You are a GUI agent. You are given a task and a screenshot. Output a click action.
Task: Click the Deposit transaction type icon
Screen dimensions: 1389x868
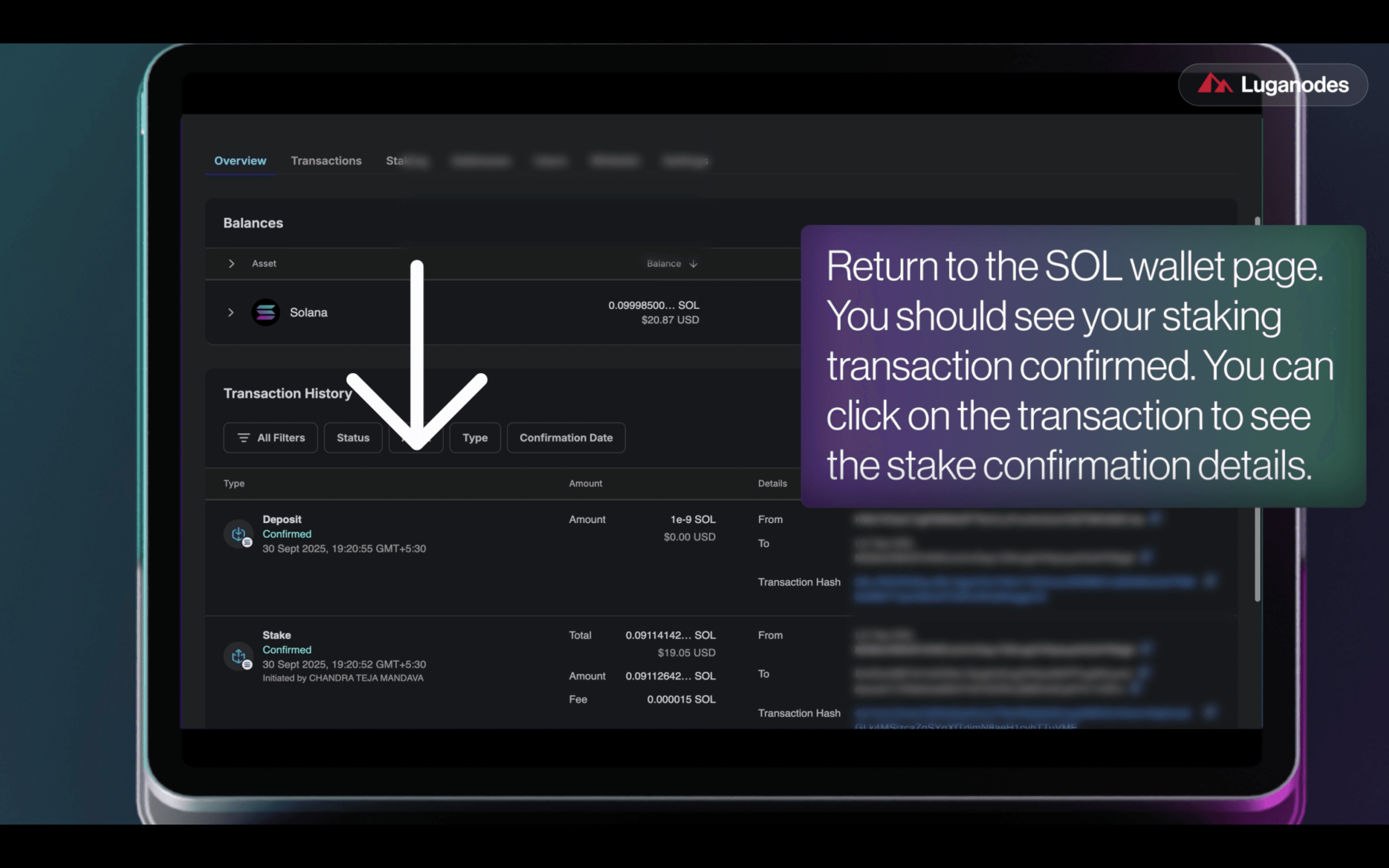tap(238, 534)
